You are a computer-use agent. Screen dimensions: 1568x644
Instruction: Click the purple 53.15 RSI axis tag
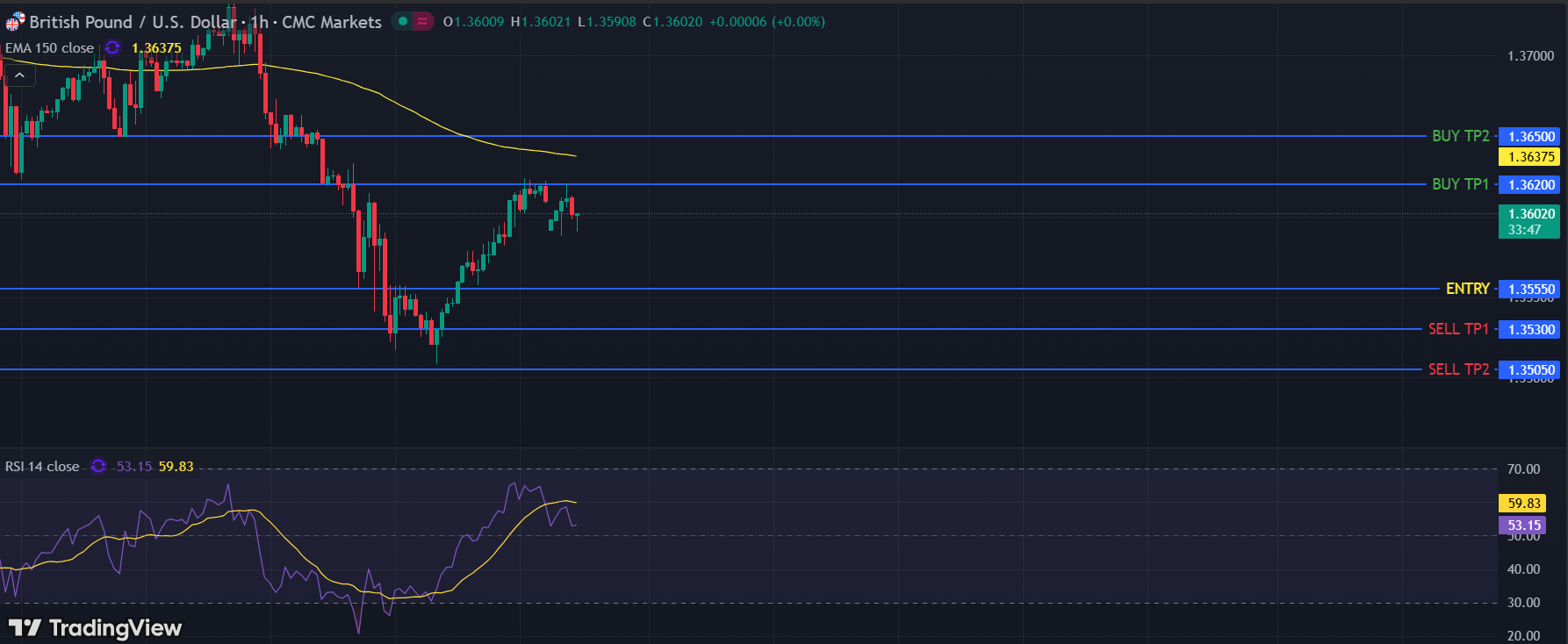pyautogui.click(x=1523, y=526)
